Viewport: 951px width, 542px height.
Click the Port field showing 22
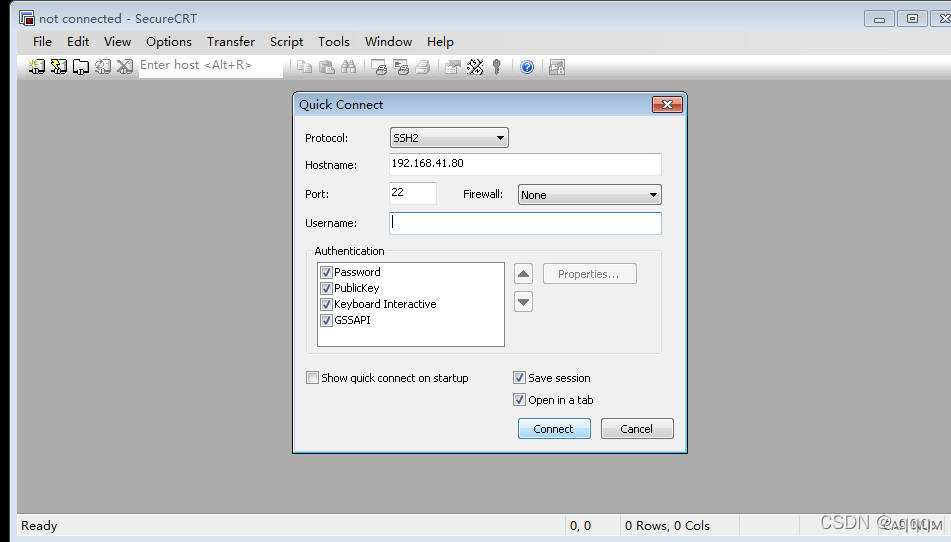tap(412, 193)
